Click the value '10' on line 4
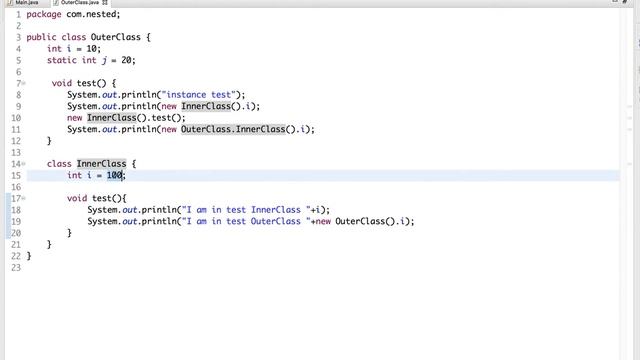 tap(91, 49)
